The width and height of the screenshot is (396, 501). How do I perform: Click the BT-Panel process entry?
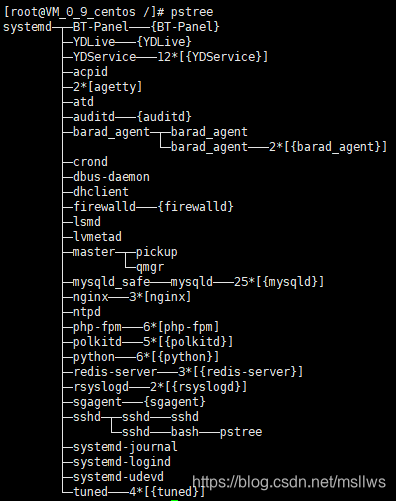[101, 27]
